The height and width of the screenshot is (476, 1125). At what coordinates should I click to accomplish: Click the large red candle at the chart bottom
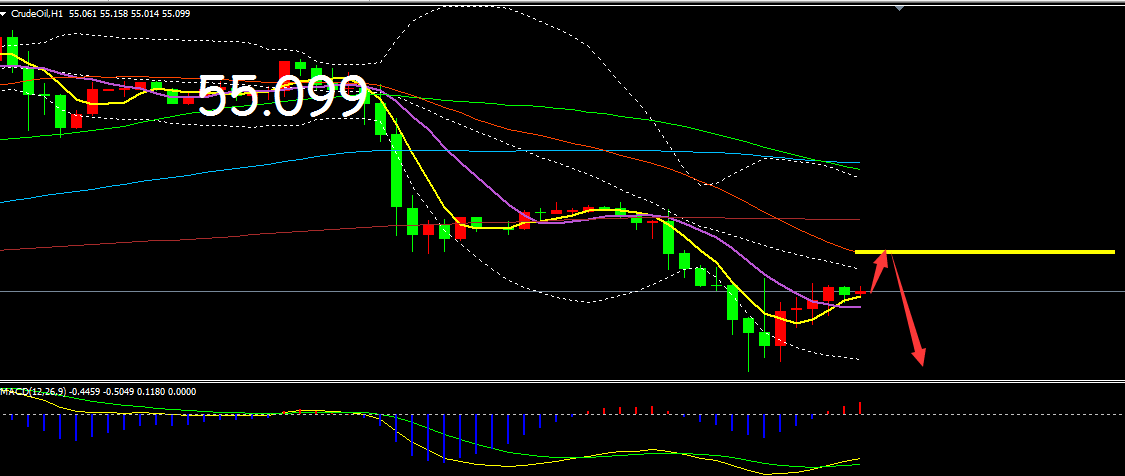coord(780,328)
